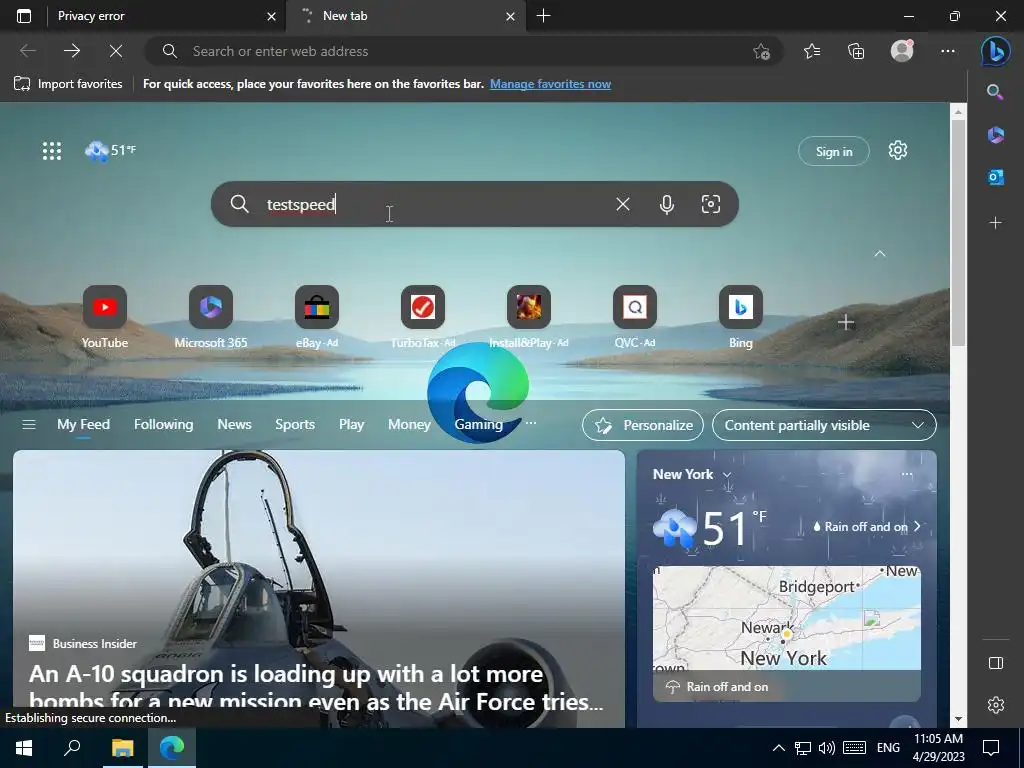Open the feed hamburger menu

[29, 424]
